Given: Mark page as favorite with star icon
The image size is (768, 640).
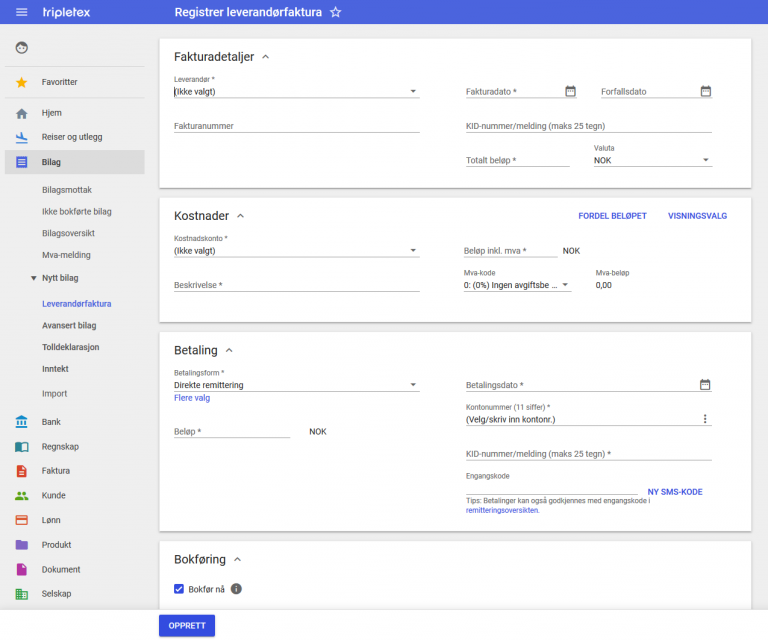Looking at the screenshot, I should pyautogui.click(x=336, y=12).
